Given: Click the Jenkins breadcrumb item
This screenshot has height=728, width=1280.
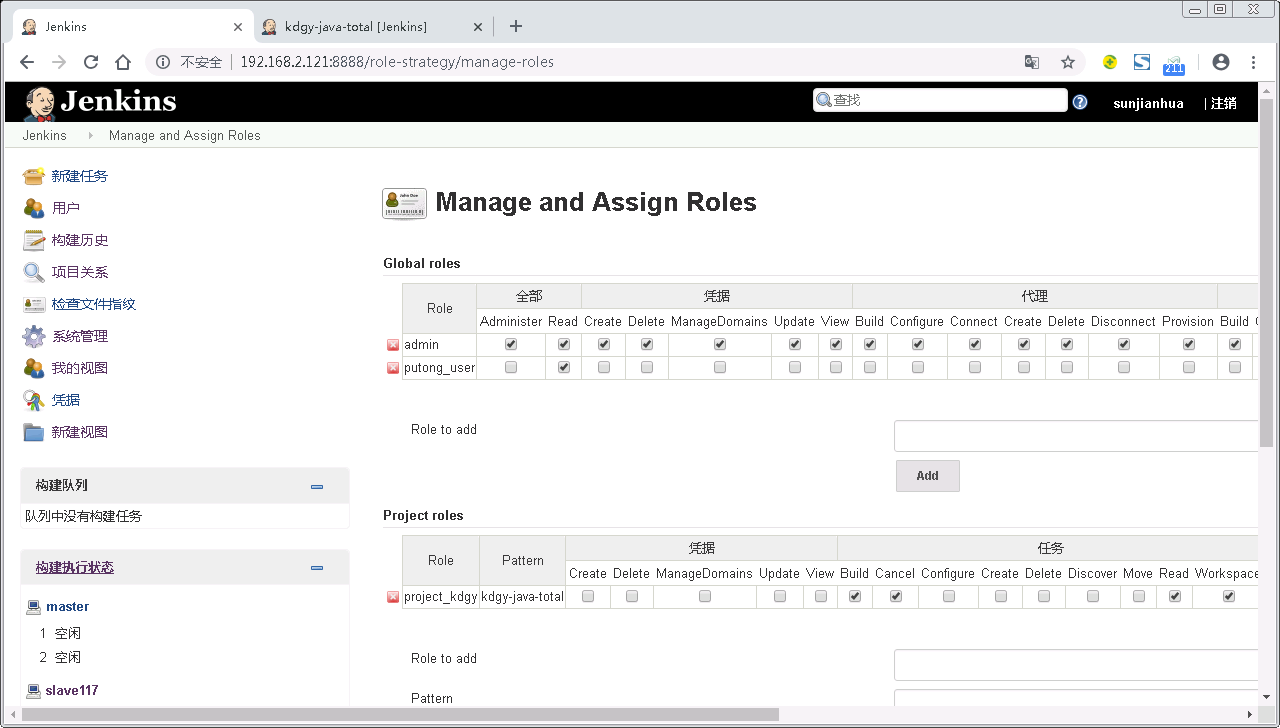Looking at the screenshot, I should tap(45, 136).
